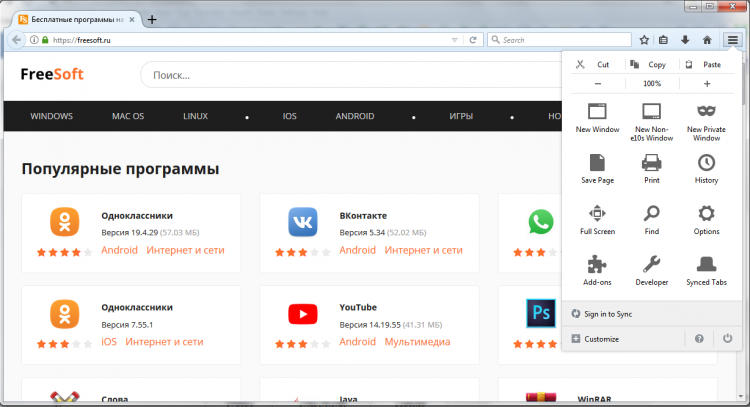The width and height of the screenshot is (750, 407).
Task: Open Firefox Options gear
Action: pos(706,213)
